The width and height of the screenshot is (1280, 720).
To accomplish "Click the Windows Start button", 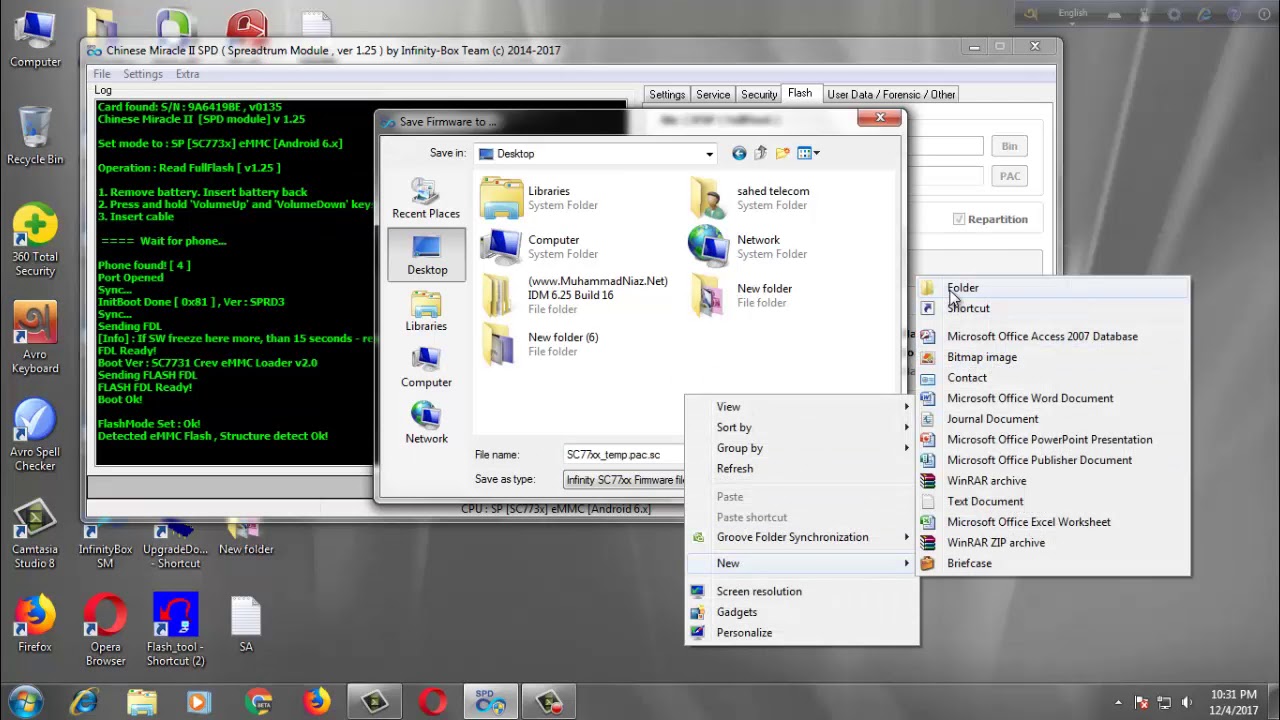I will point(27,702).
